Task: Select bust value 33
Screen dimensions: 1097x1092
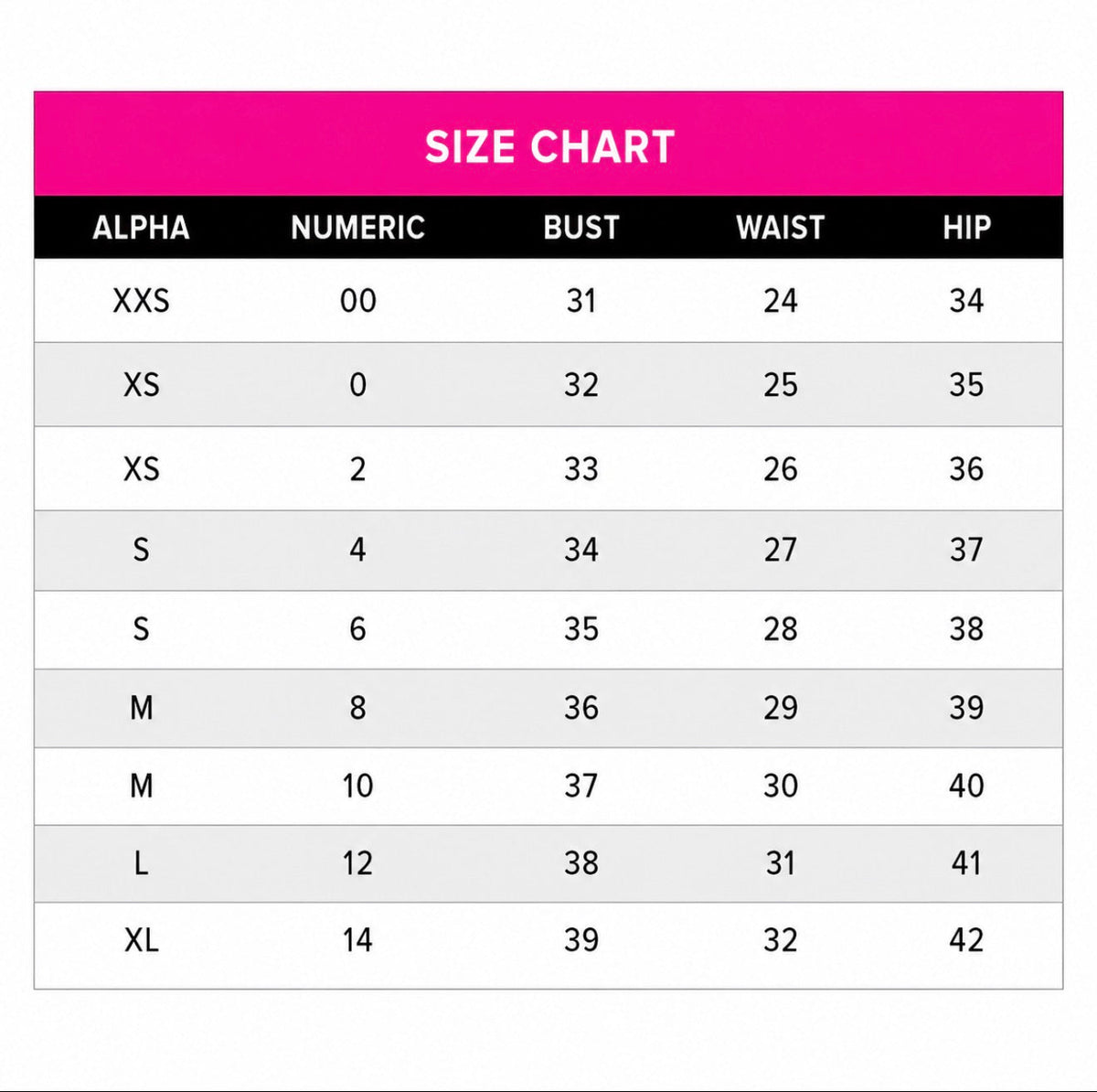Action: pyautogui.click(x=581, y=469)
